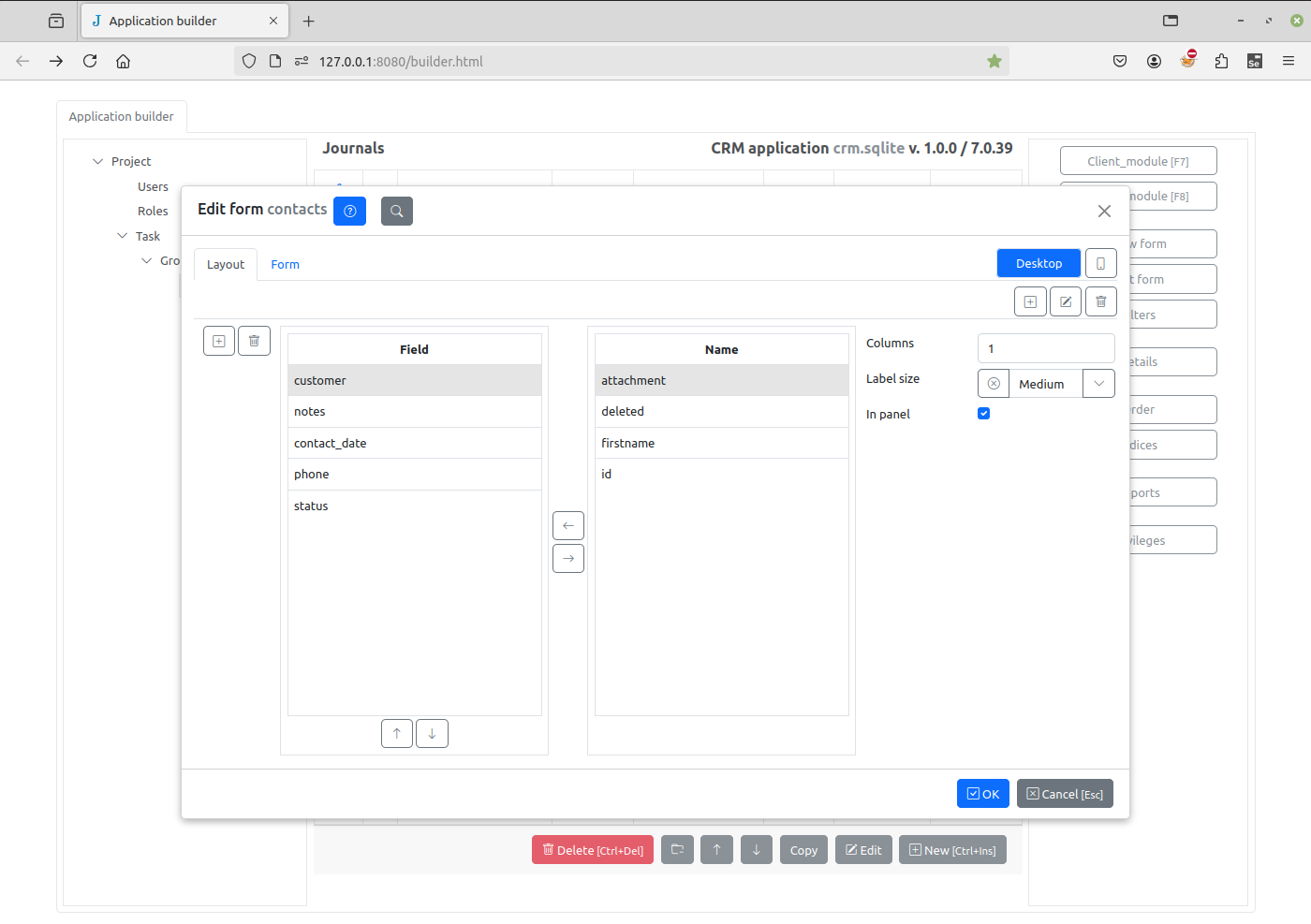This screenshot has height=924, width=1311.
Task: Switch to mobile device view icon
Action: pos(1100,264)
